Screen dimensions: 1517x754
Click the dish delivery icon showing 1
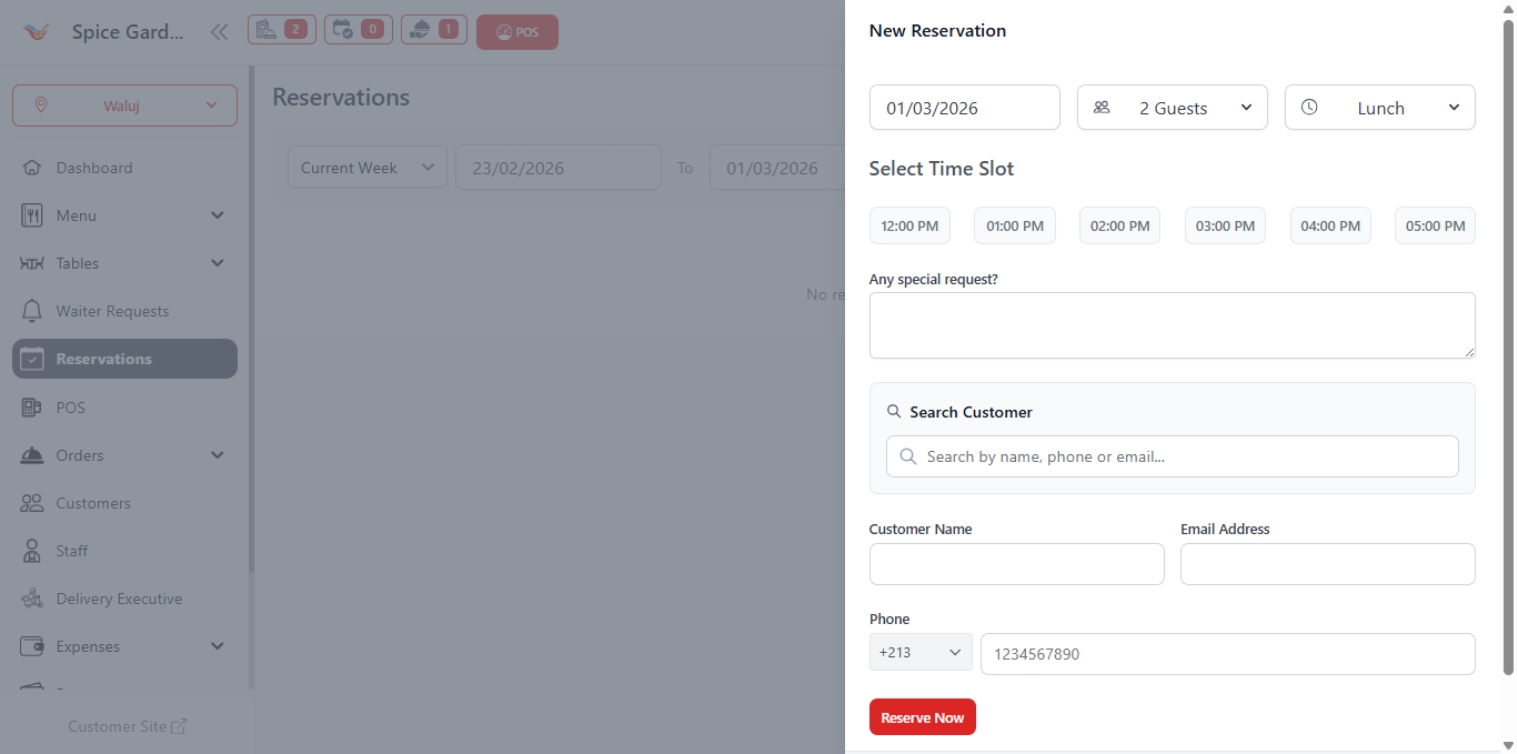pos(434,31)
